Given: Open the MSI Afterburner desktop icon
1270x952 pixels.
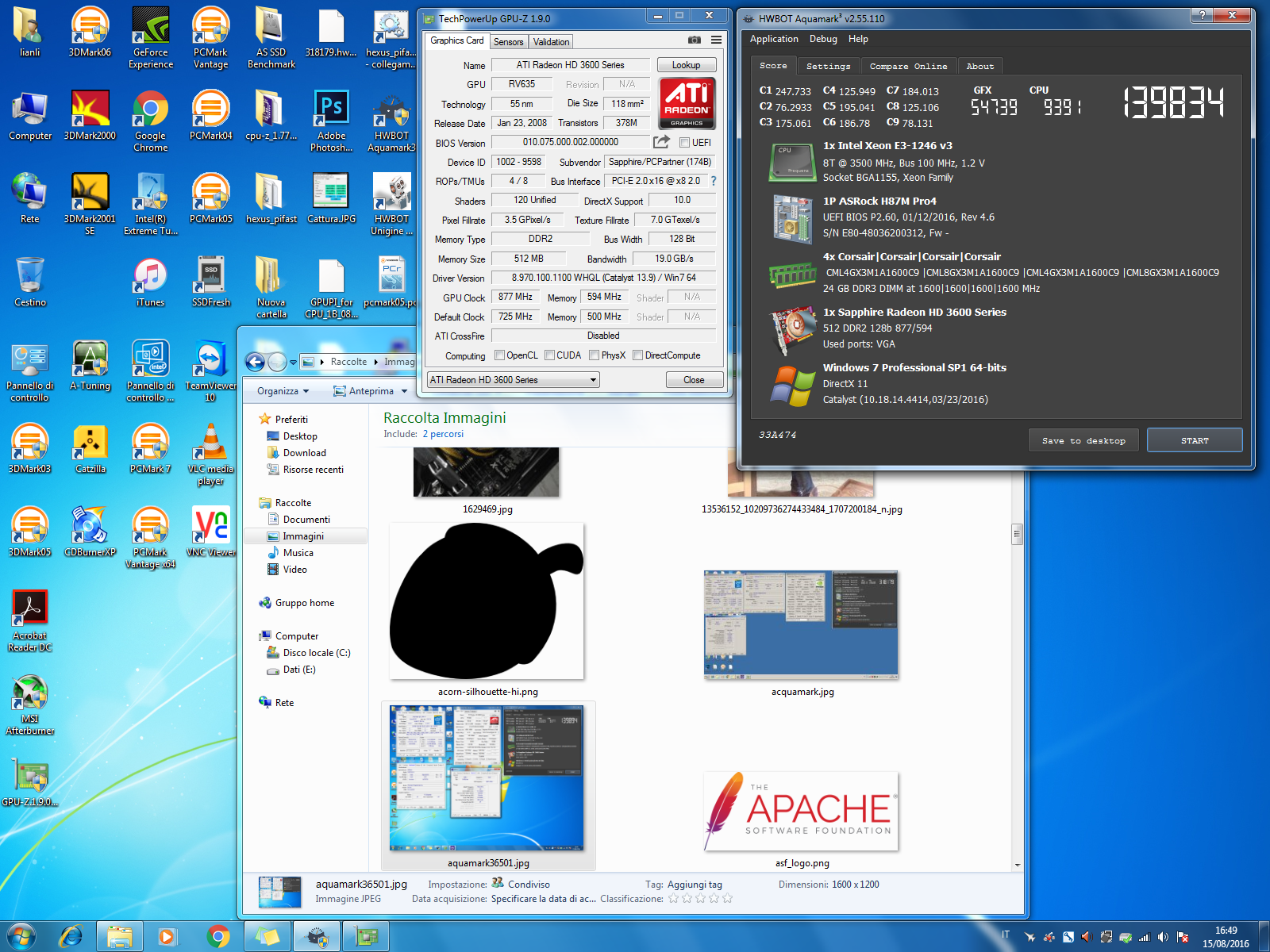Looking at the screenshot, I should click(30, 704).
